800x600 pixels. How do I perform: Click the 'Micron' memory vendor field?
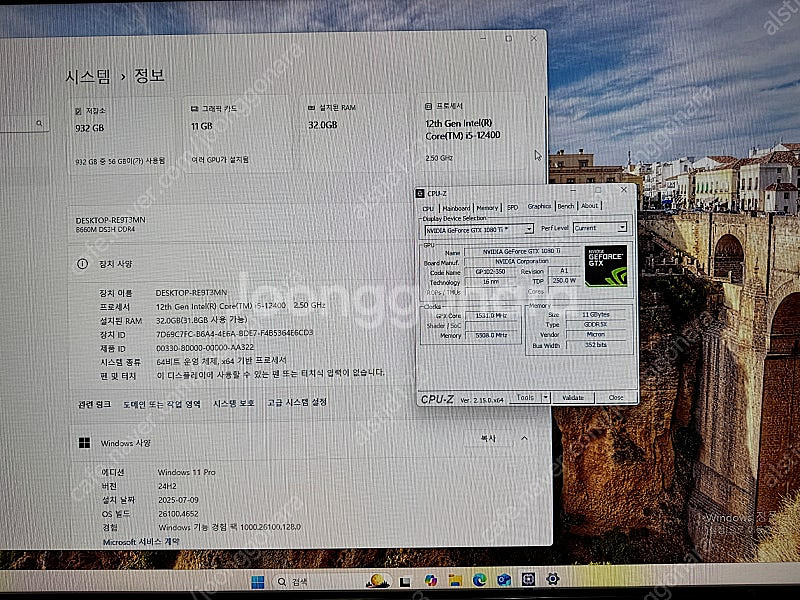595,335
